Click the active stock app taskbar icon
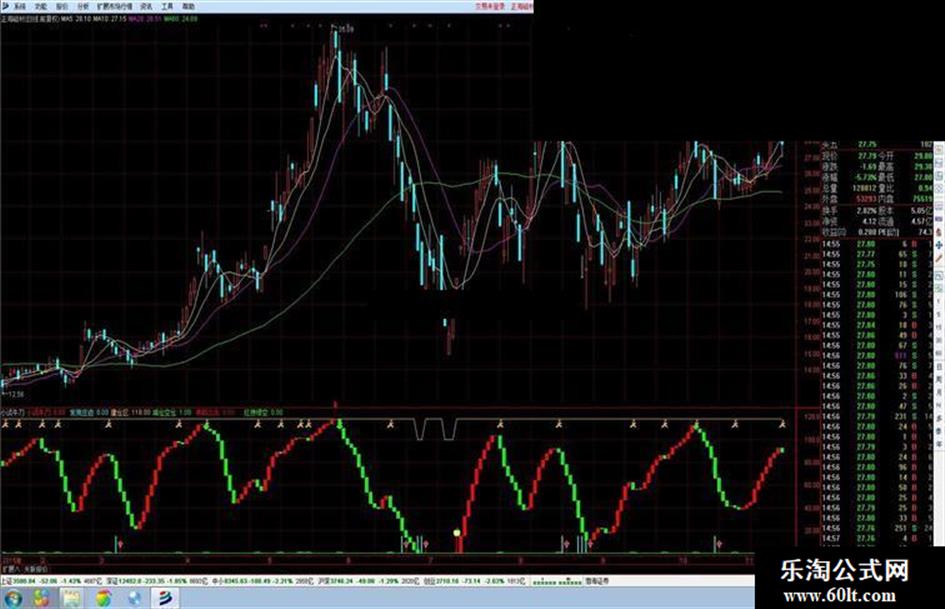 click(165, 598)
